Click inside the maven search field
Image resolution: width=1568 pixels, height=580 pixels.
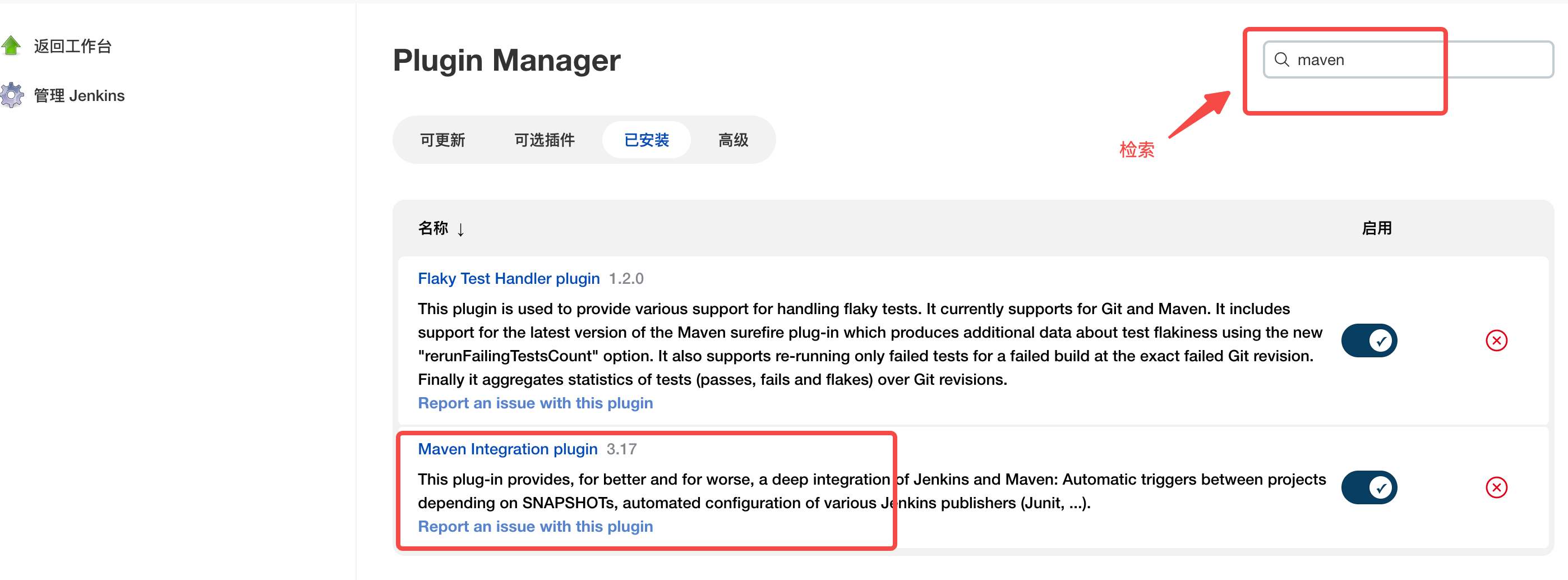[x=1369, y=59]
